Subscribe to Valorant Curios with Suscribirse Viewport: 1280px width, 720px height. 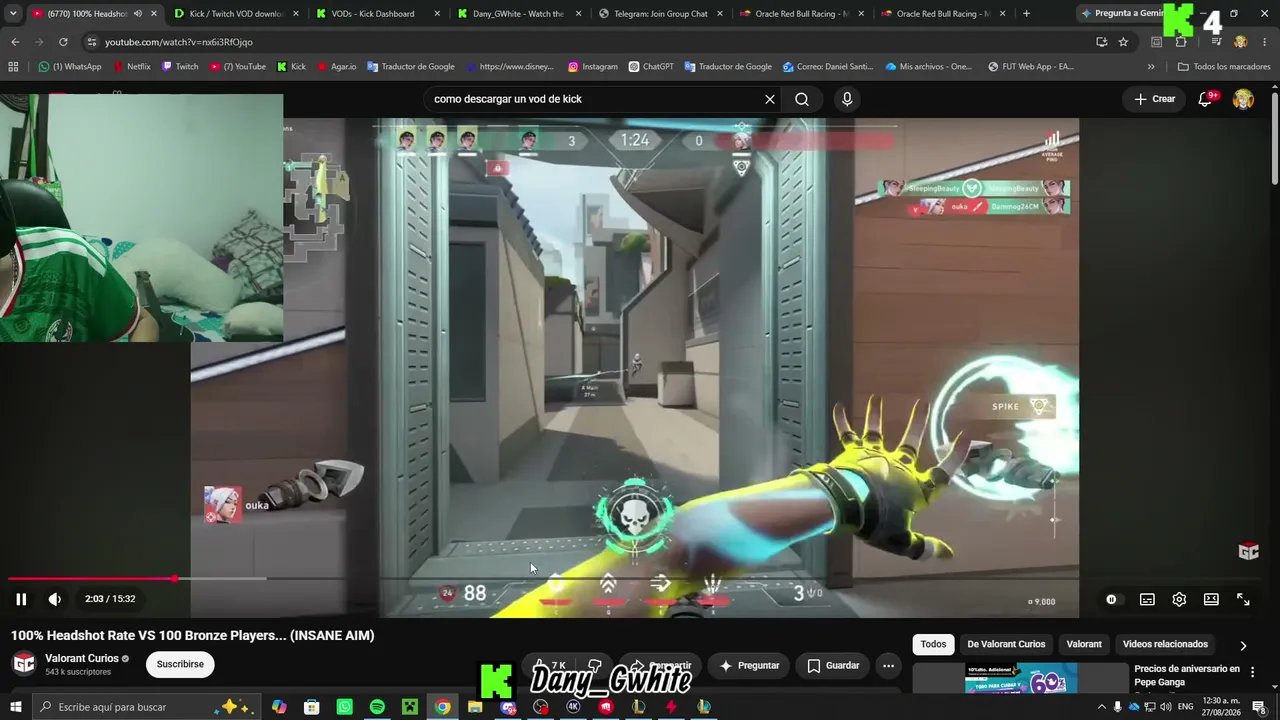click(180, 664)
